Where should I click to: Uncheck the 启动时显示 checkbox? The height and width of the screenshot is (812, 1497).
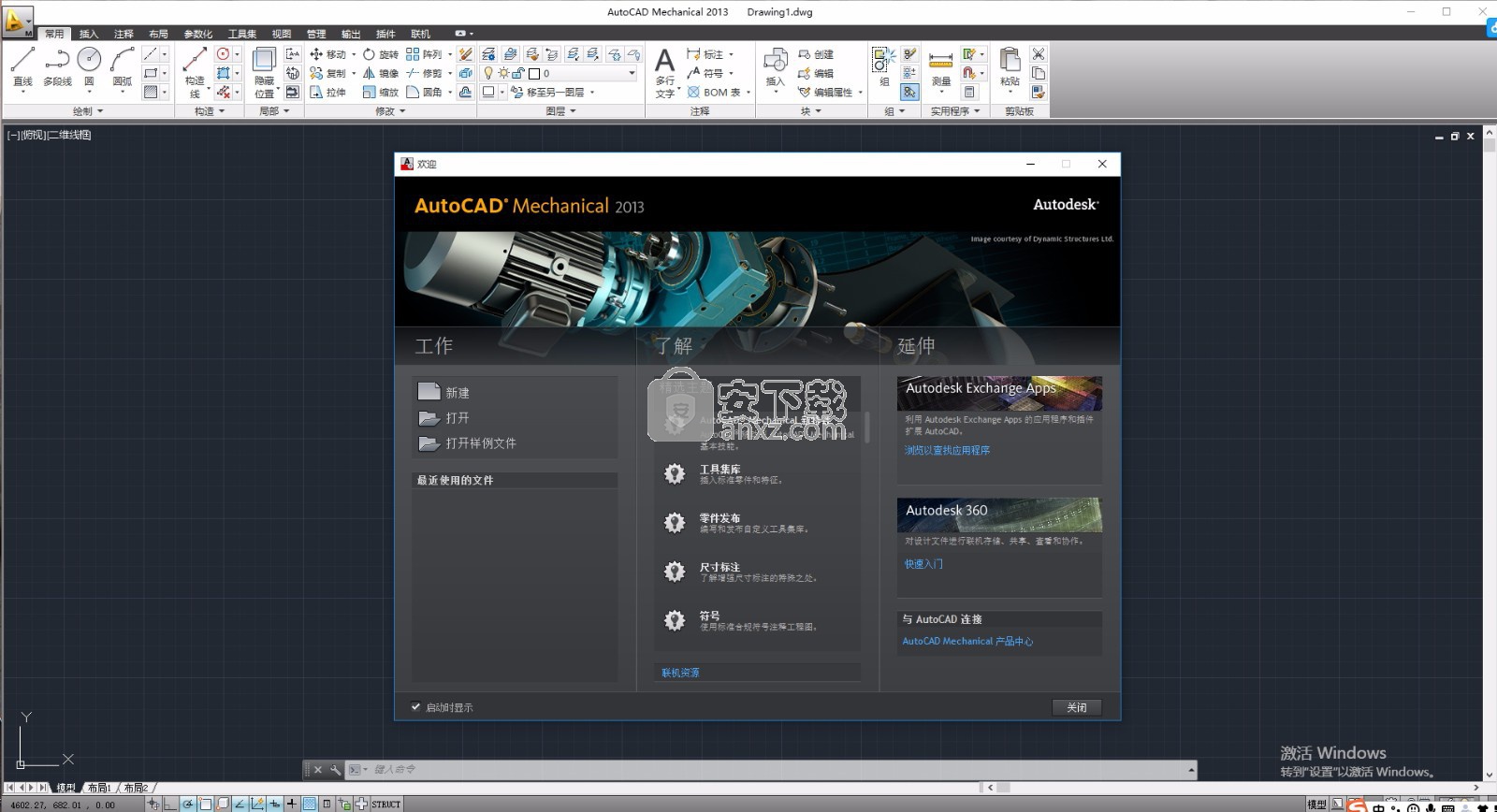415,706
